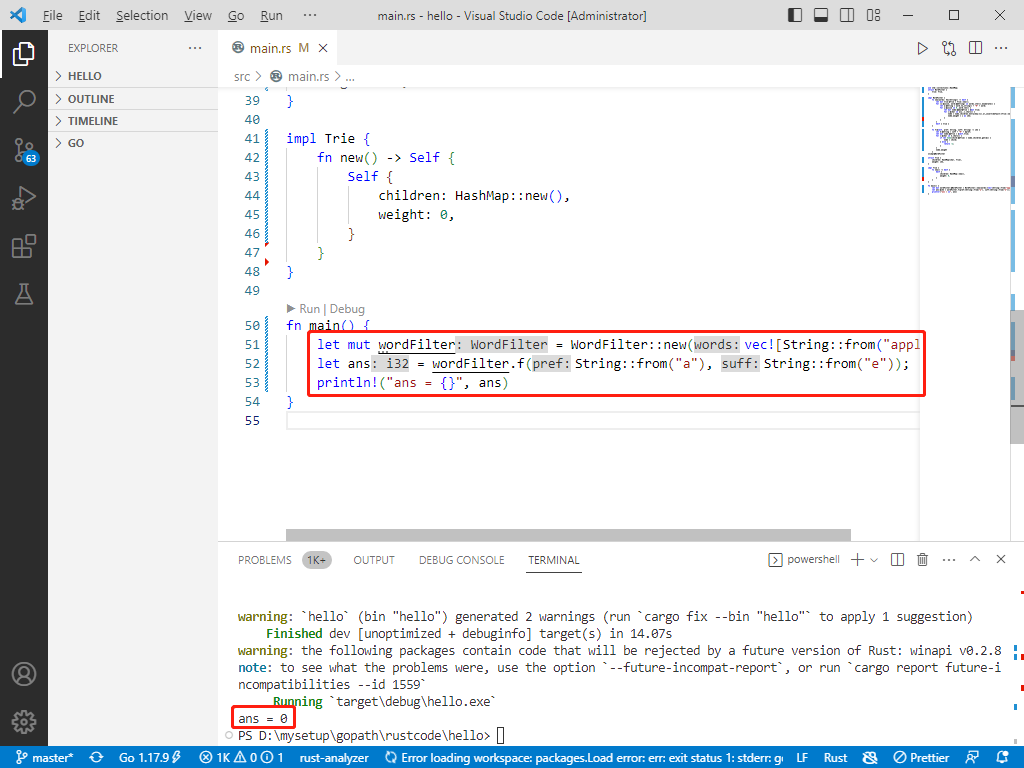Click the editor horizontal scrollbar
1024x768 pixels.
point(568,535)
